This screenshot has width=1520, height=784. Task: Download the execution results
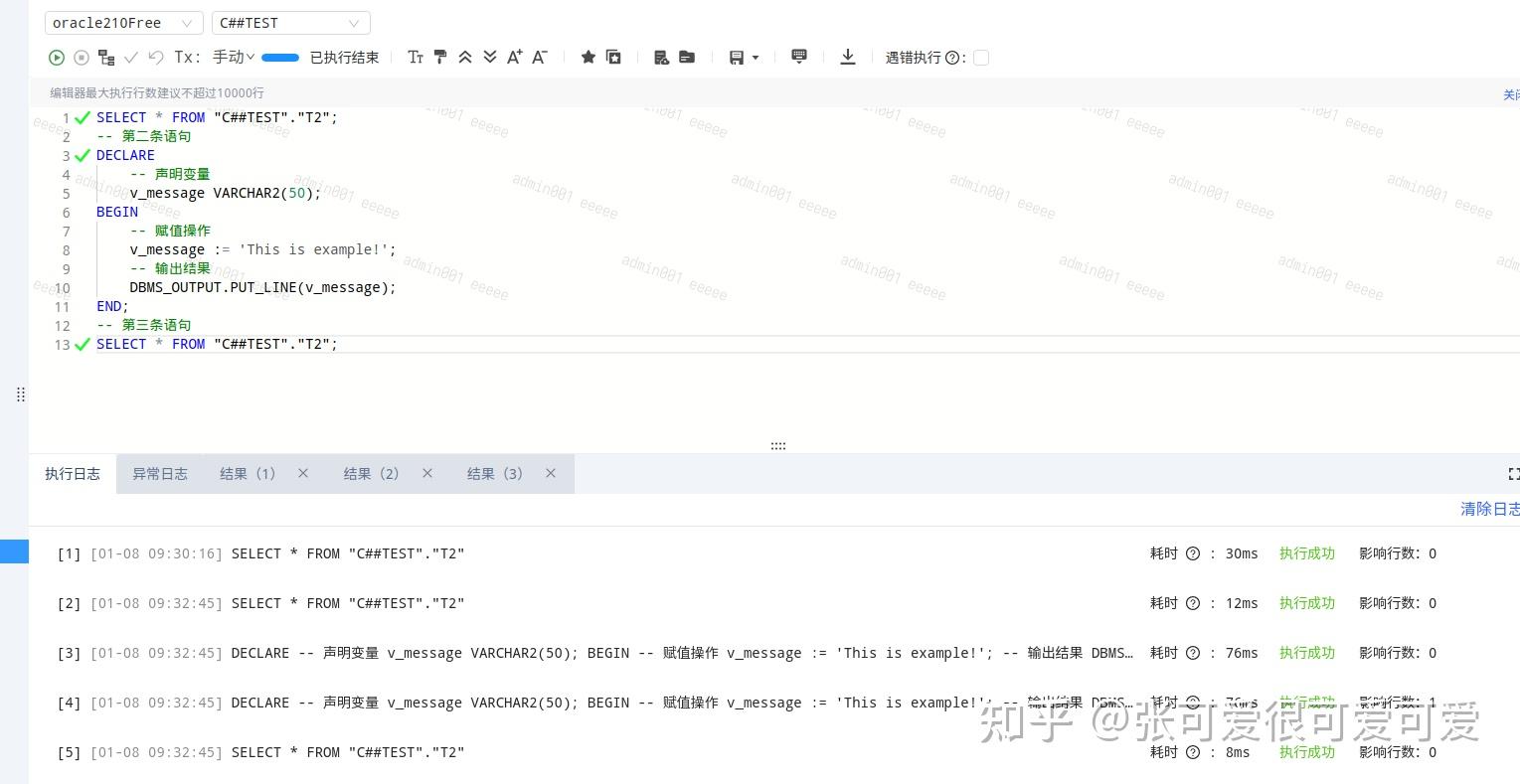click(x=848, y=58)
